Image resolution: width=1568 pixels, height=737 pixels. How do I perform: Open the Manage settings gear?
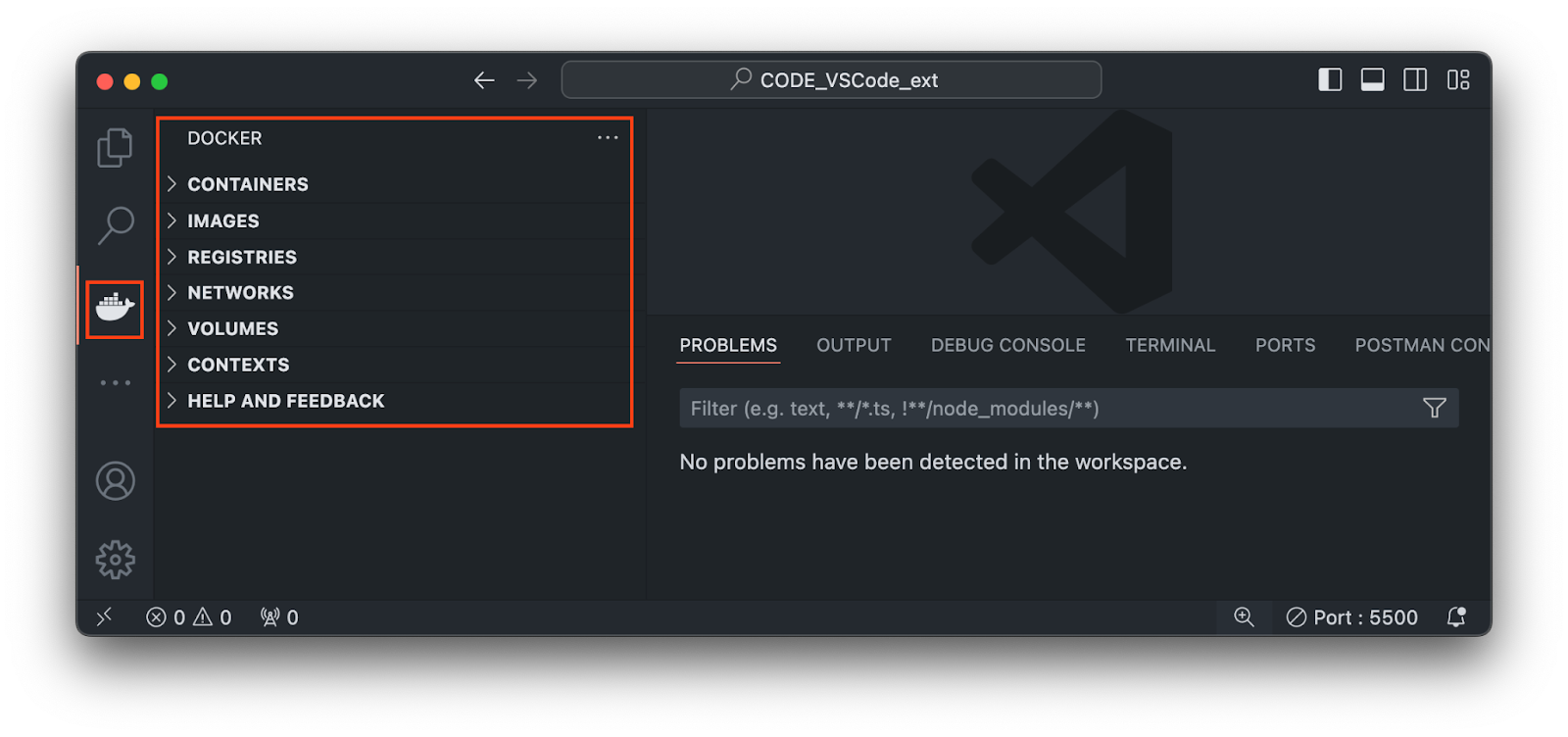pyautogui.click(x=115, y=559)
